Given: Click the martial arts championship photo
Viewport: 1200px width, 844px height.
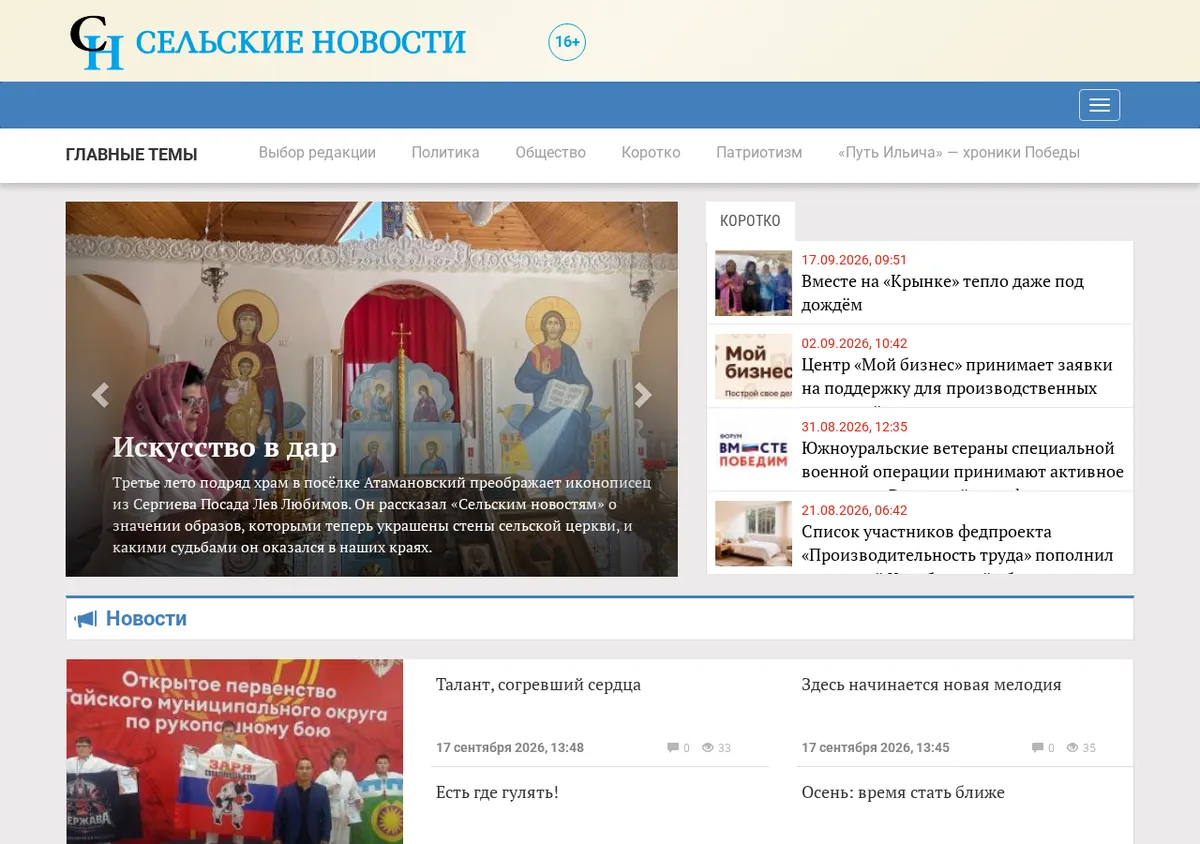Looking at the screenshot, I should (x=235, y=751).
